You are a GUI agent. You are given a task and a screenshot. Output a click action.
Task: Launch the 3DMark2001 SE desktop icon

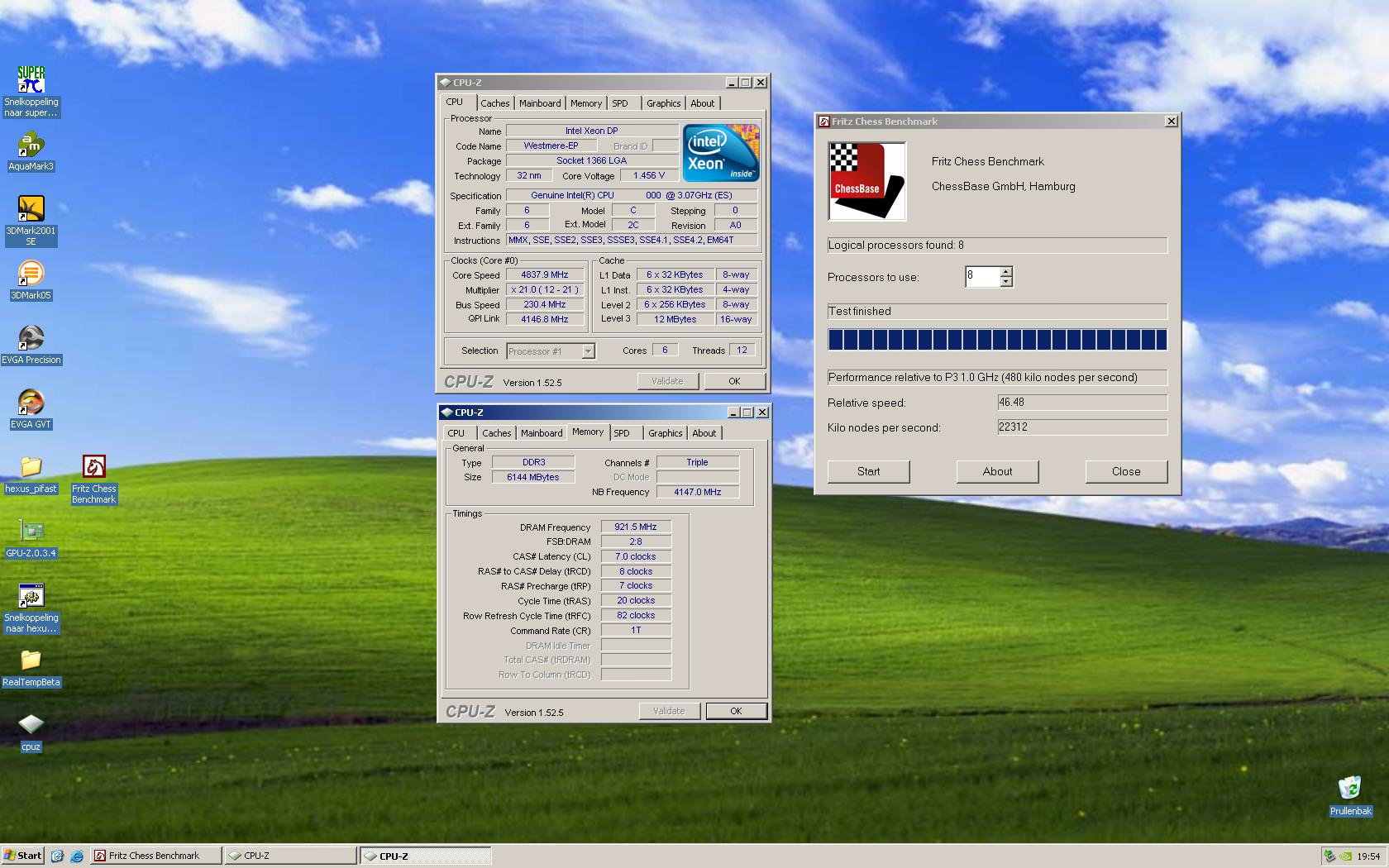[x=31, y=220]
